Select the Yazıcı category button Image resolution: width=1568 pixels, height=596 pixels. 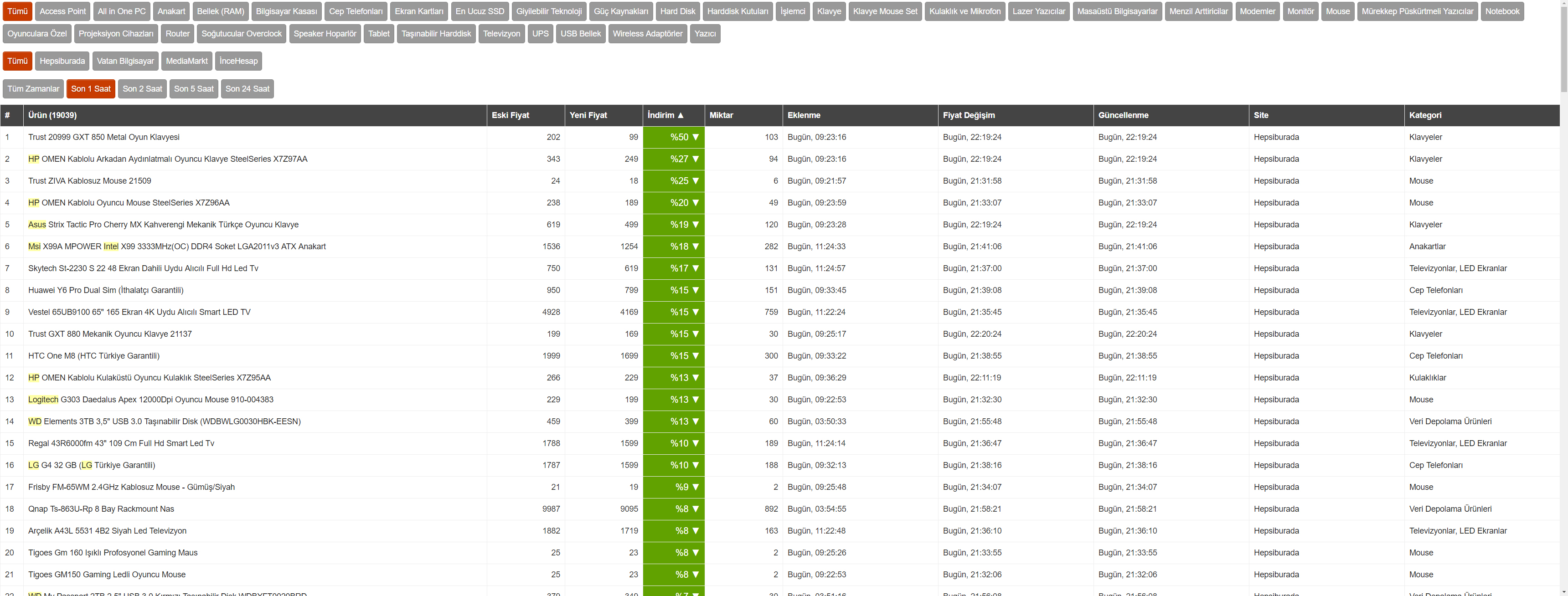pos(705,33)
